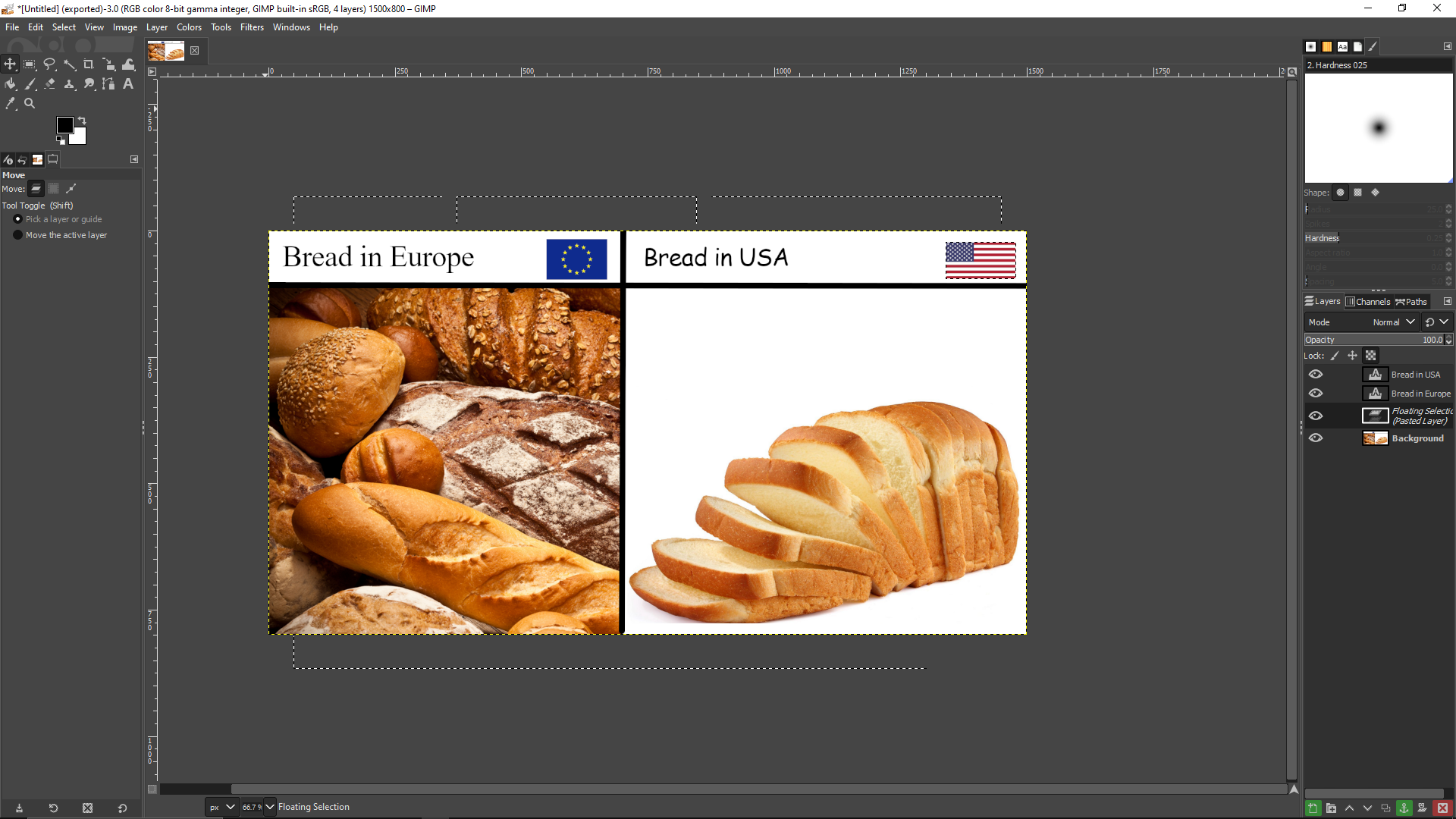Choose 'Pick a layer or guide' option

pos(58,219)
